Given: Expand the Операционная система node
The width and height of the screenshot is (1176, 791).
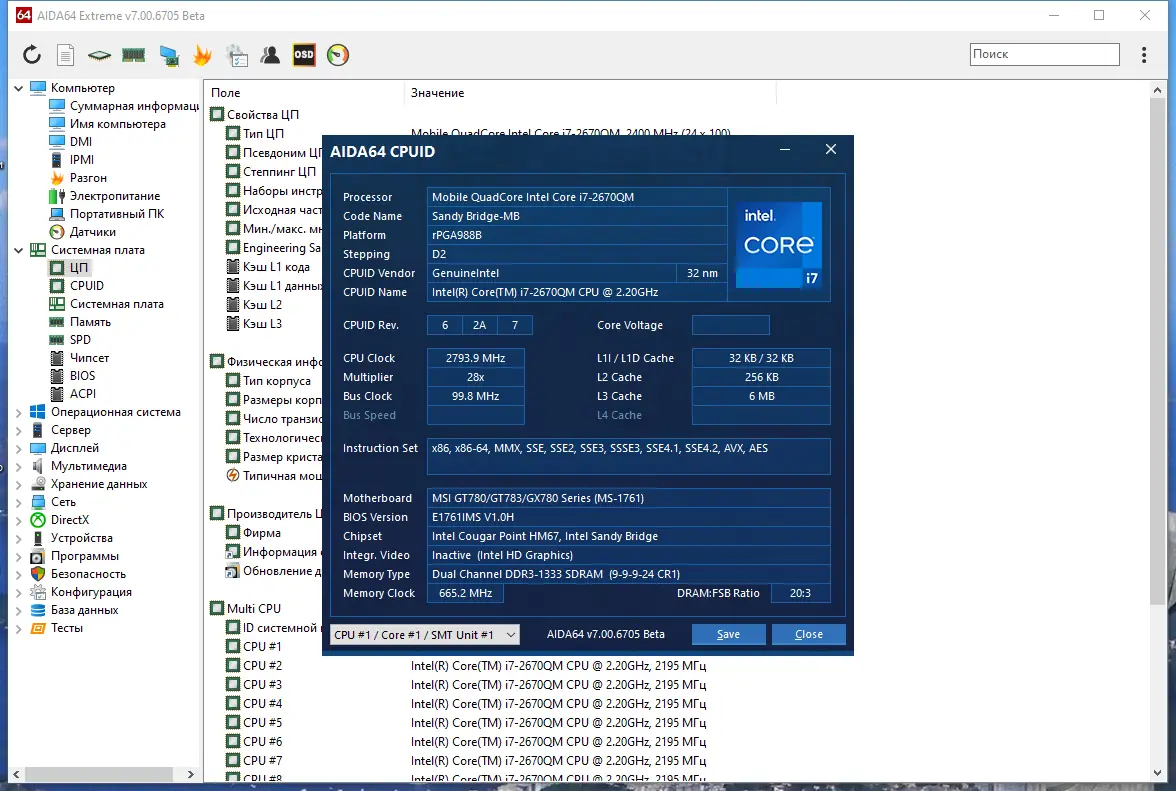Looking at the screenshot, I should pos(19,412).
